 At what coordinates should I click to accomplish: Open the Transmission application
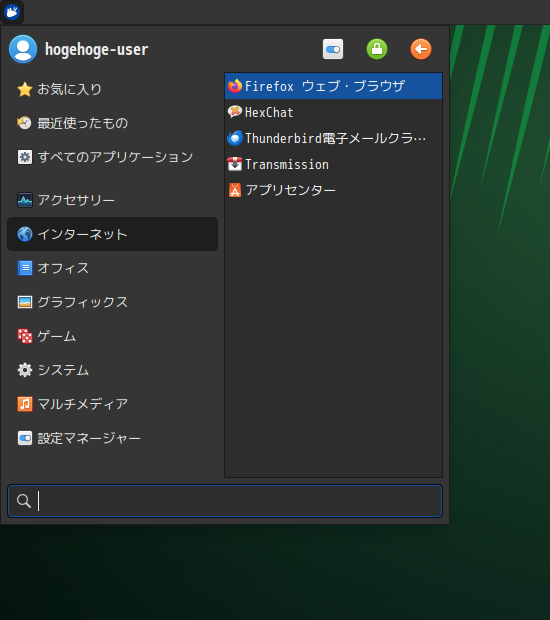pyautogui.click(x=333, y=164)
